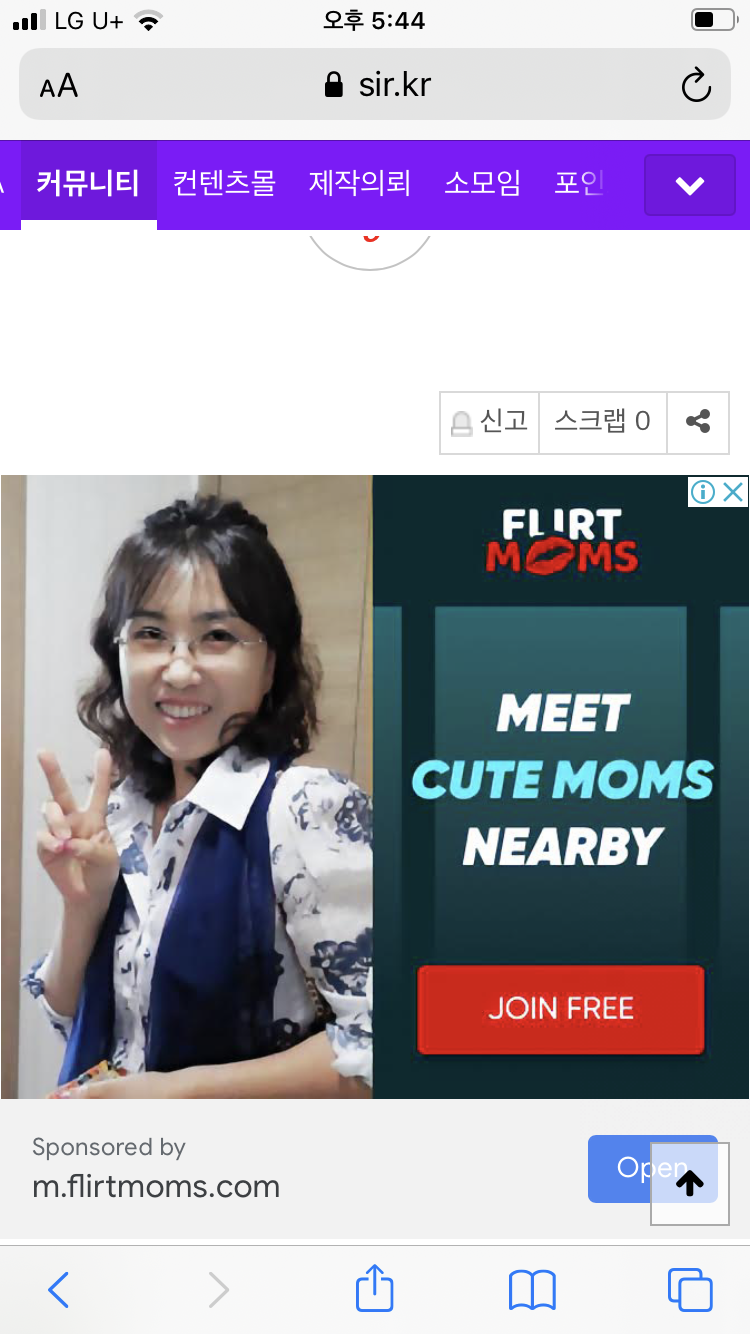The height and width of the screenshot is (1334, 750).
Task: Select the 커뮤니티 tab
Action: pyautogui.click(x=88, y=184)
